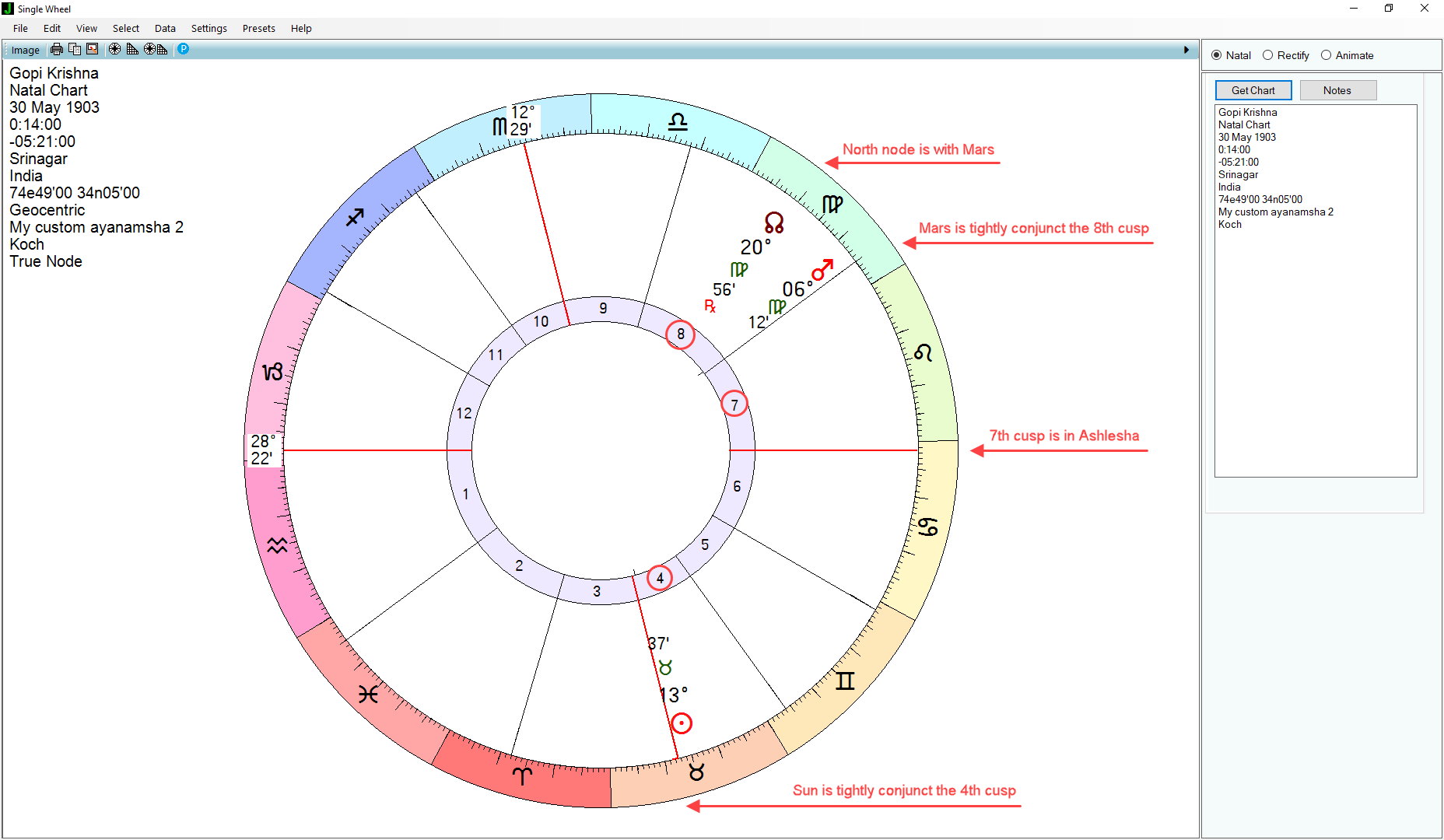Click the Copy pages icon
1444x840 pixels.
(x=75, y=50)
